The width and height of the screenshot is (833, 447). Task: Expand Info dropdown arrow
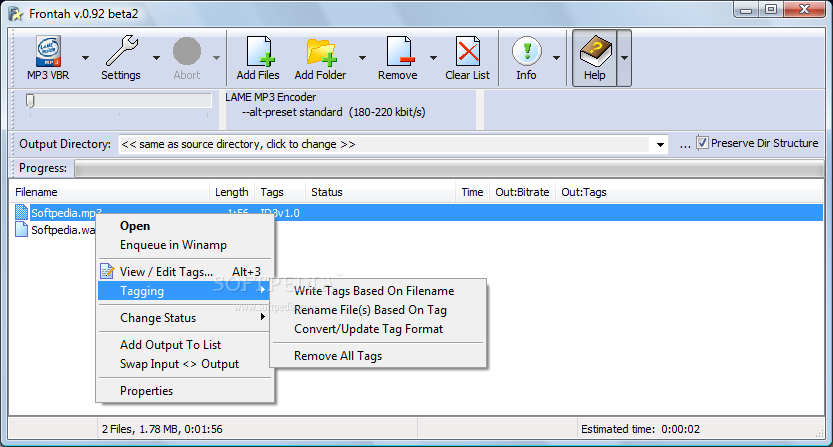point(556,57)
